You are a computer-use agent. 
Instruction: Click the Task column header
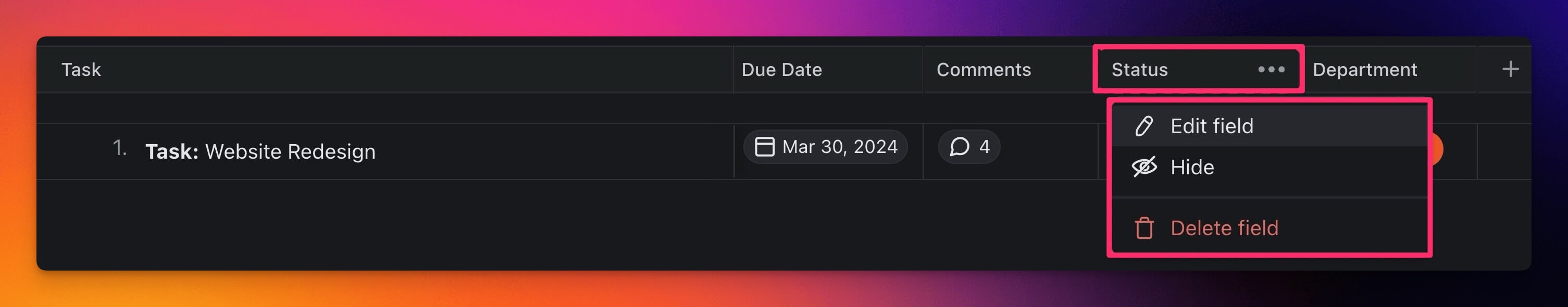pyautogui.click(x=81, y=69)
